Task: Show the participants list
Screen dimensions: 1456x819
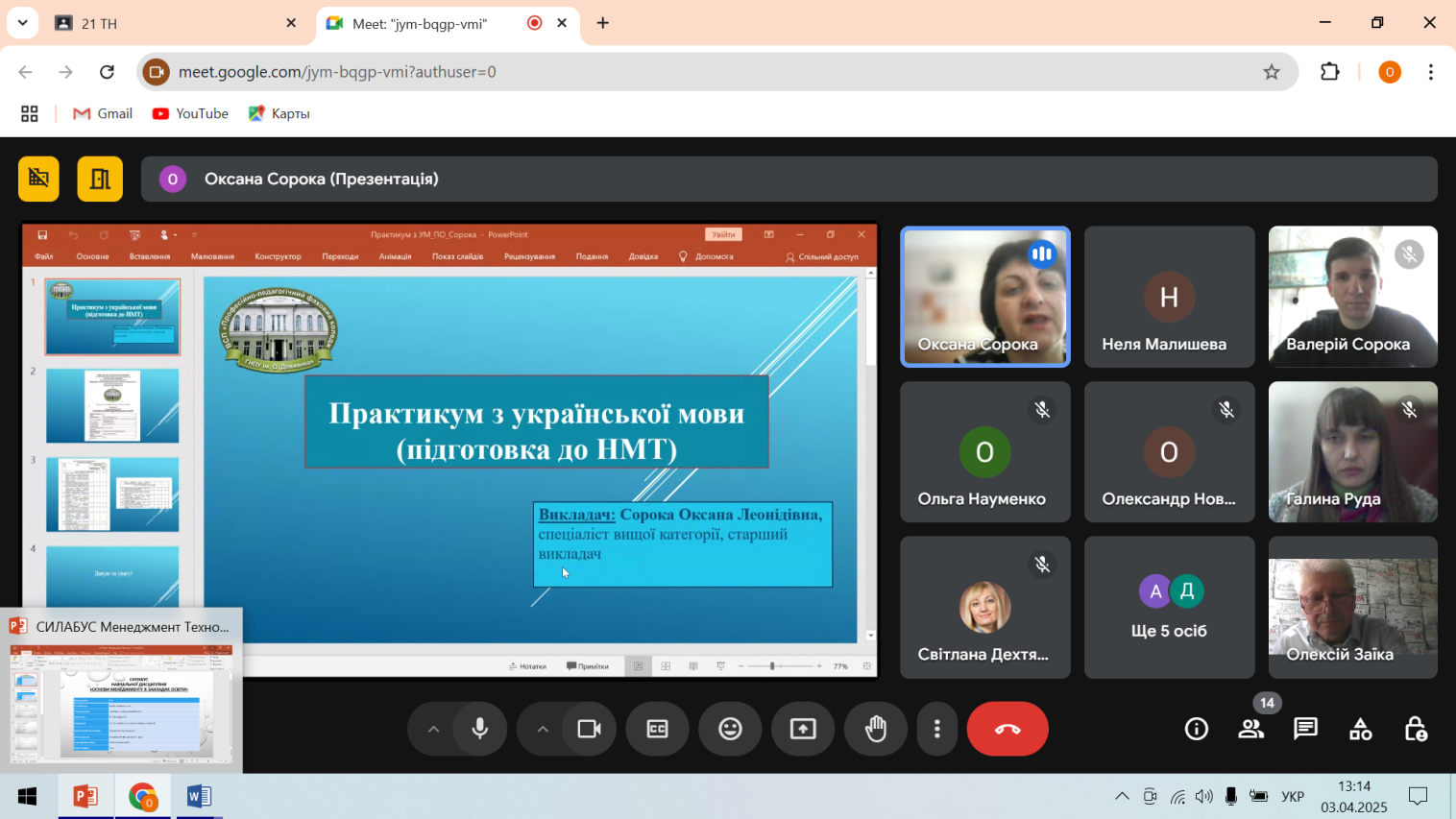Action: pos(1250,729)
